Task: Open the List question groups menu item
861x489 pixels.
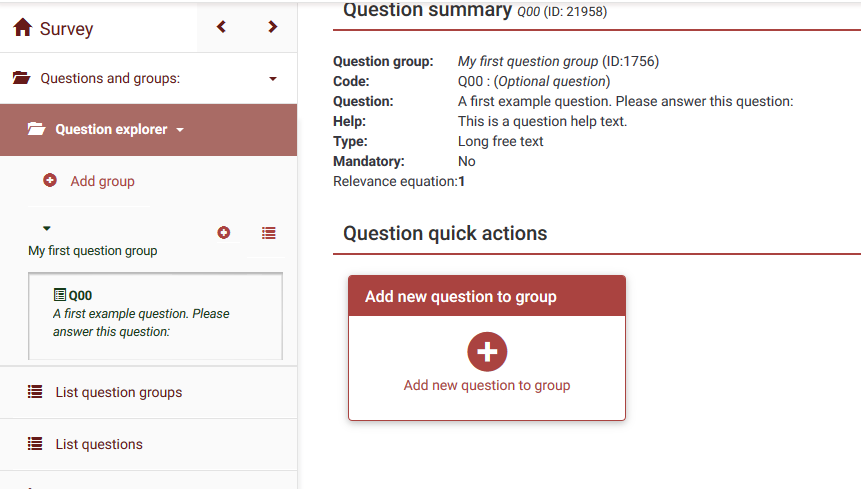Action: [x=118, y=392]
